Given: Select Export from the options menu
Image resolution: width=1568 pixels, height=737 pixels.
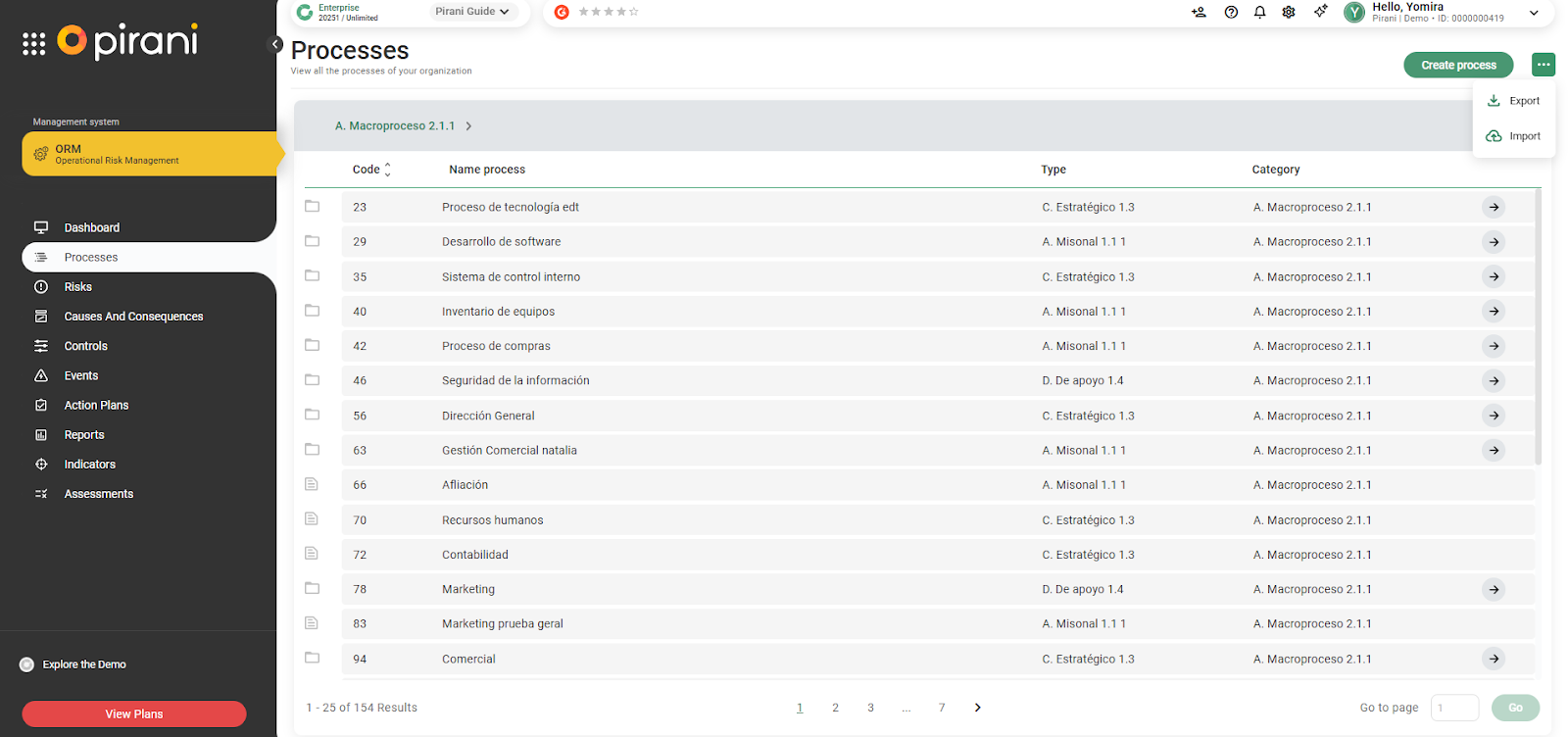Looking at the screenshot, I should pos(1514,101).
